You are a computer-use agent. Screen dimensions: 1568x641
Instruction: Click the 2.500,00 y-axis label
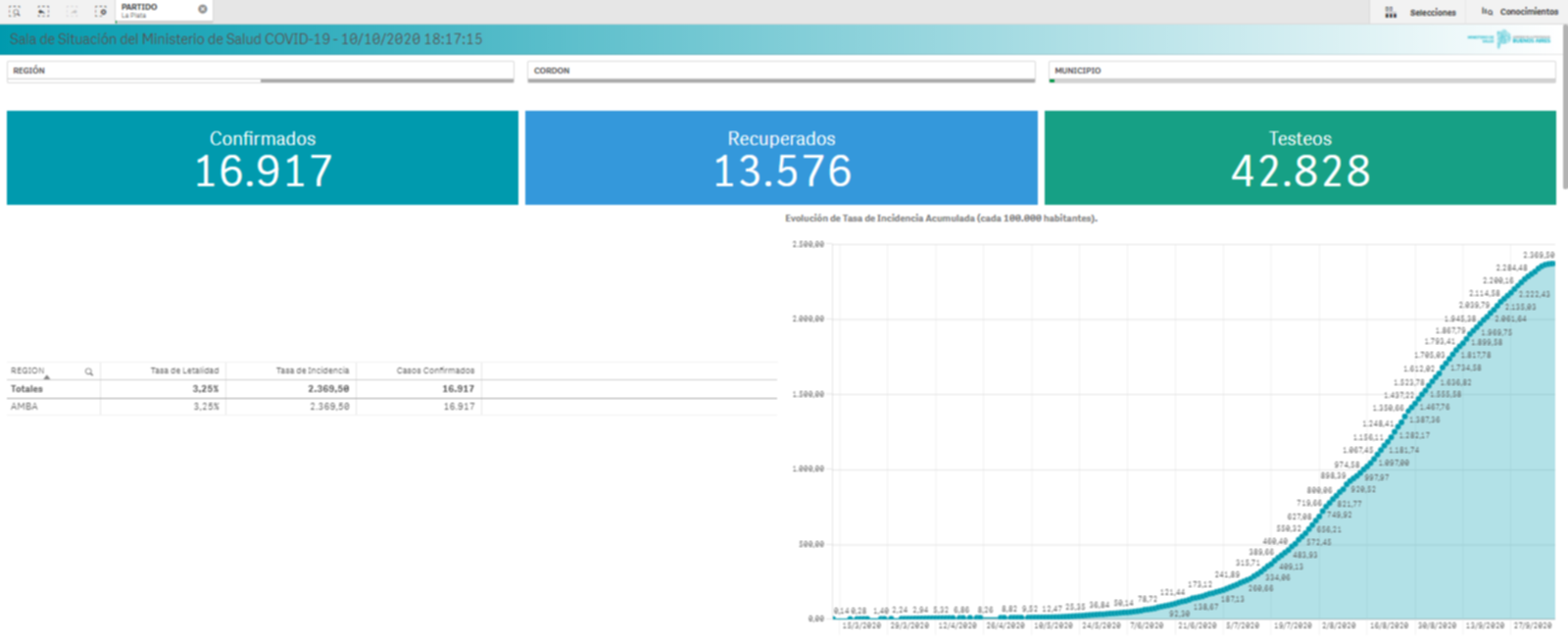click(x=808, y=244)
